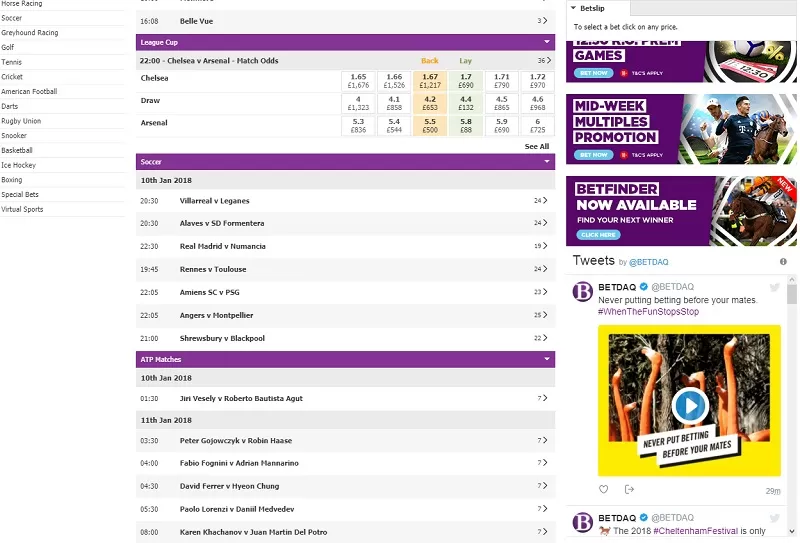
Task: Click the BETDAQ avatar on second tweet
Action: click(x=583, y=522)
